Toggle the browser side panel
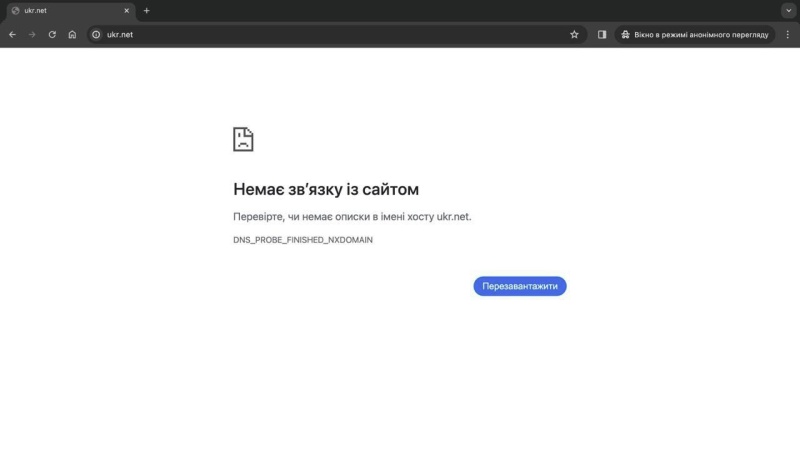 pyautogui.click(x=602, y=34)
